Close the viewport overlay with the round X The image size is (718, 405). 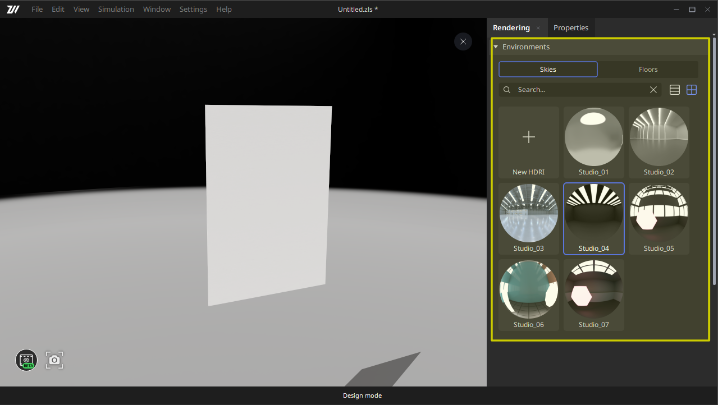tap(462, 41)
